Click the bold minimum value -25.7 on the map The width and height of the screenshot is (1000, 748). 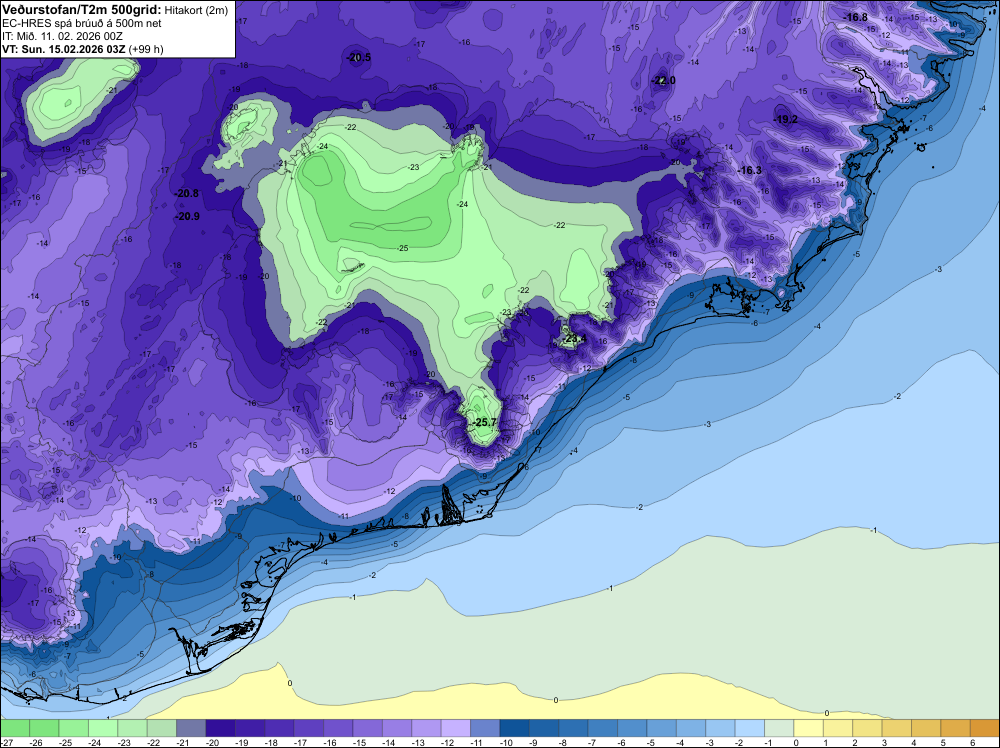point(485,422)
